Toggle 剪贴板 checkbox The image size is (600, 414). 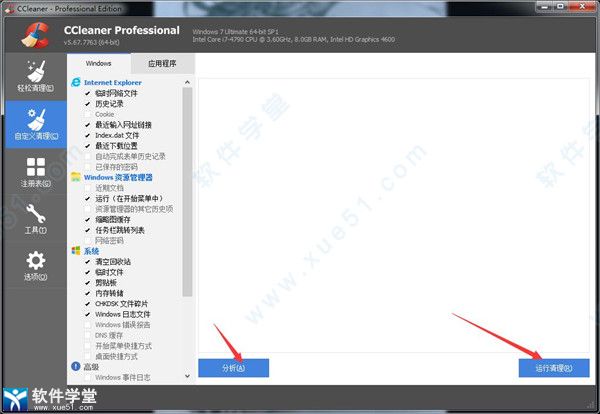[88, 282]
